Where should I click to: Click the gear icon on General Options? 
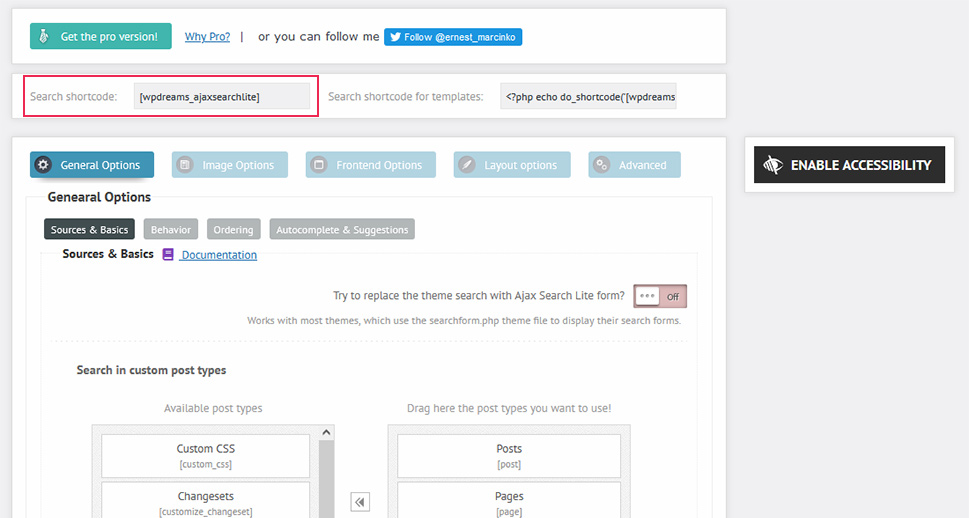pyautogui.click(x=43, y=164)
